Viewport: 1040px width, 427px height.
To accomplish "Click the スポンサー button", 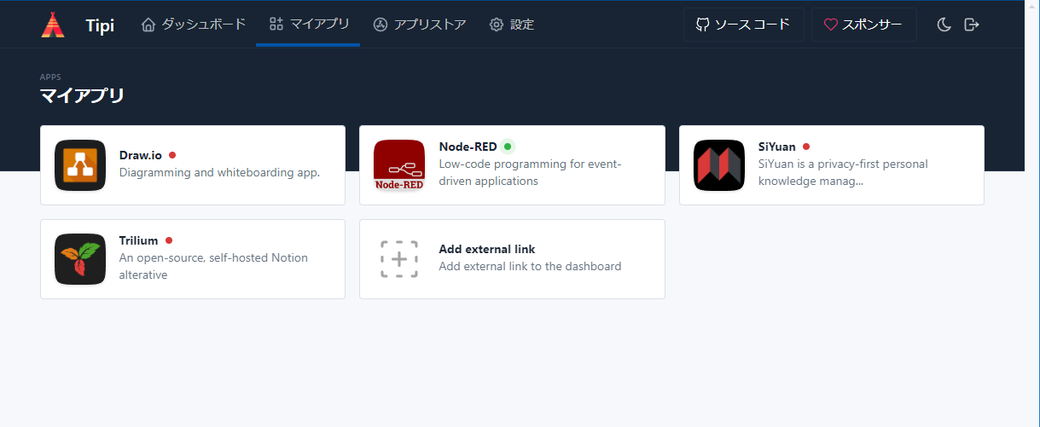I will pyautogui.click(x=864, y=24).
